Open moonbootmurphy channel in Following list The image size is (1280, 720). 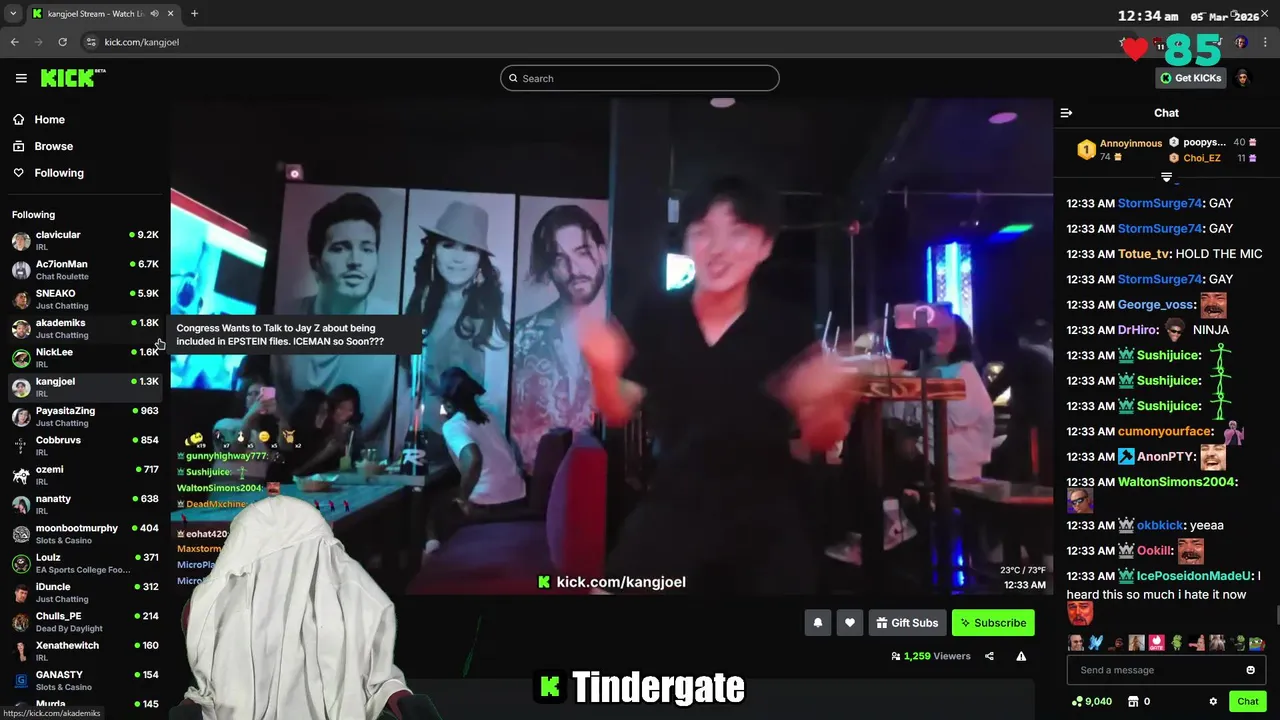(85, 534)
